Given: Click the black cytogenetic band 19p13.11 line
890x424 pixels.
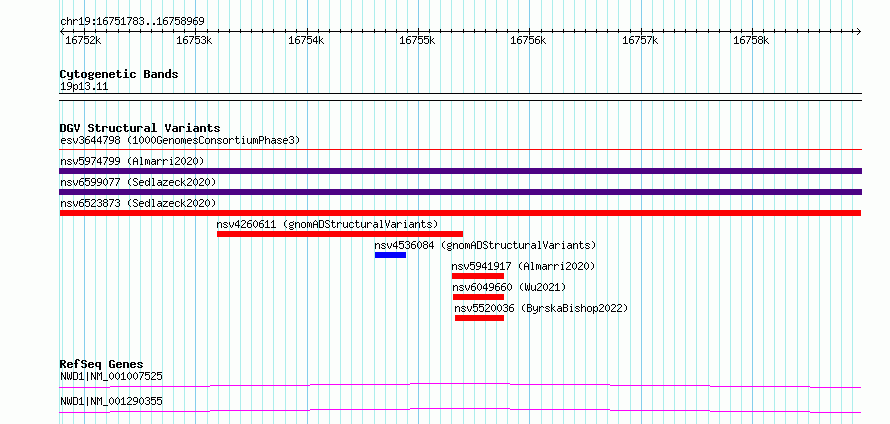Looking at the screenshot, I should click(460, 97).
